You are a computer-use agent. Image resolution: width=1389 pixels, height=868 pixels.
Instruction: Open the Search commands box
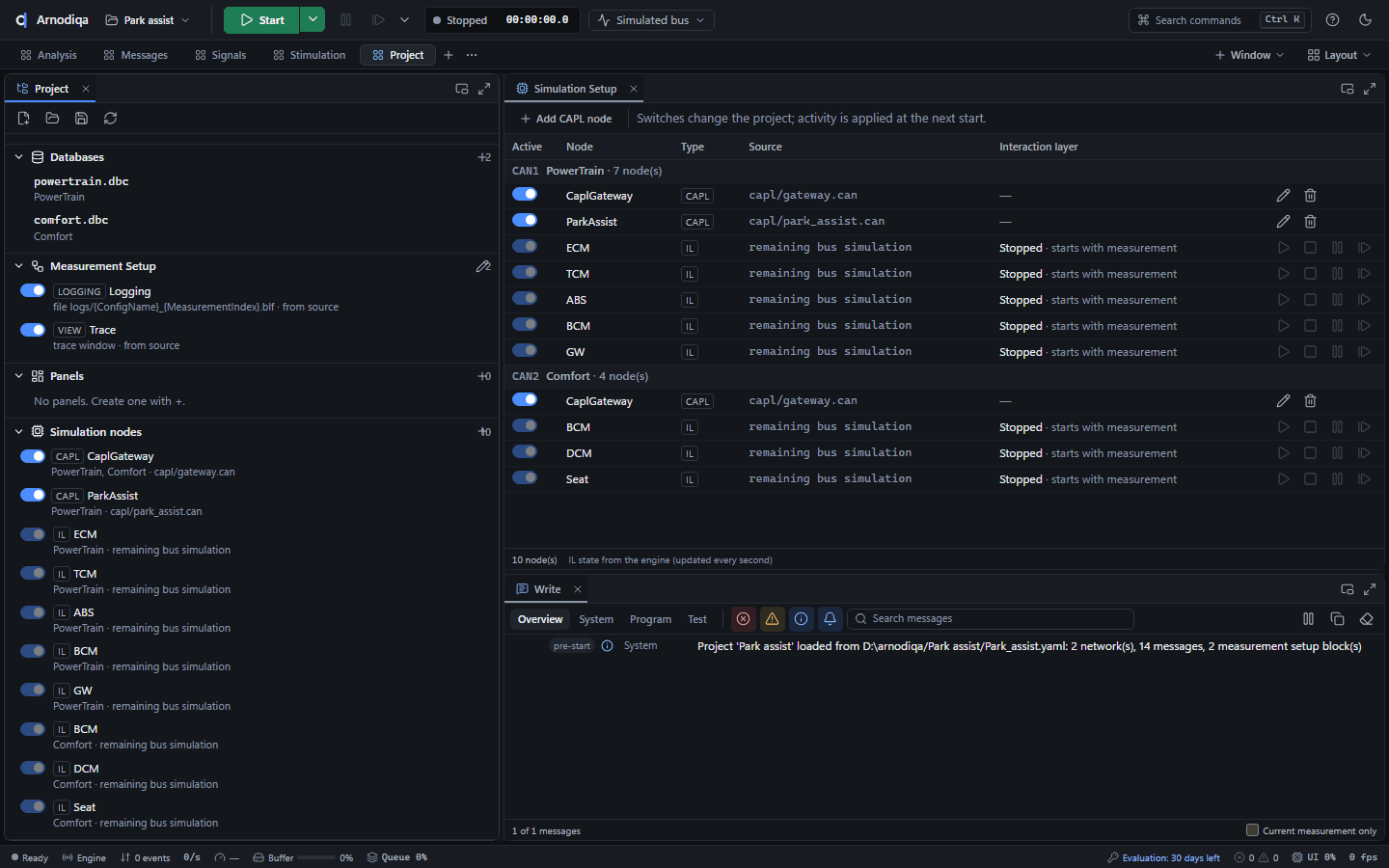(1219, 20)
